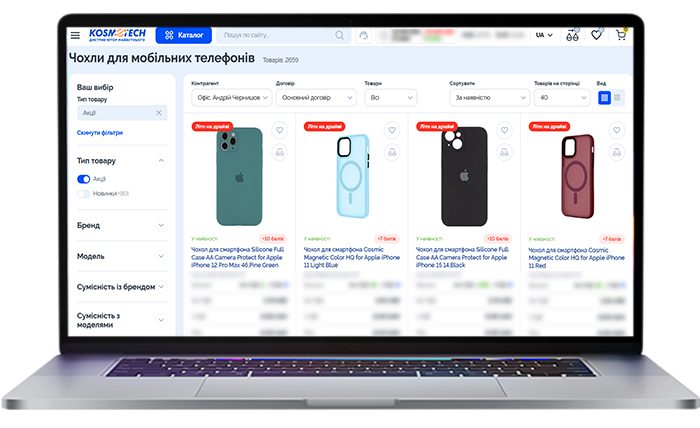Open the wishlist heart icon in header
Viewport: 700px width, 428px height.
coord(596,35)
